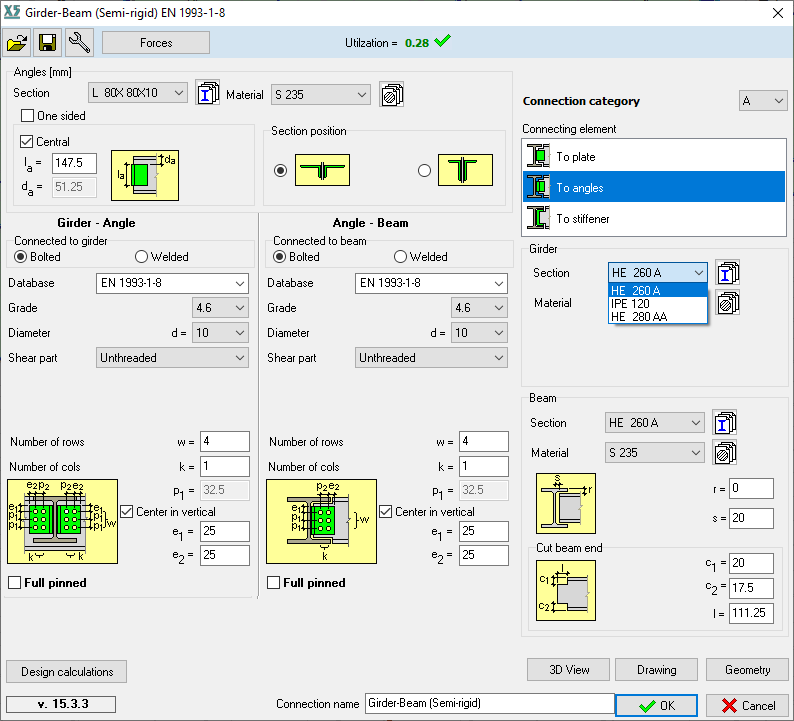Click the central angle la/da diagram
The width and height of the screenshot is (794, 721).
pyautogui.click(x=145, y=175)
